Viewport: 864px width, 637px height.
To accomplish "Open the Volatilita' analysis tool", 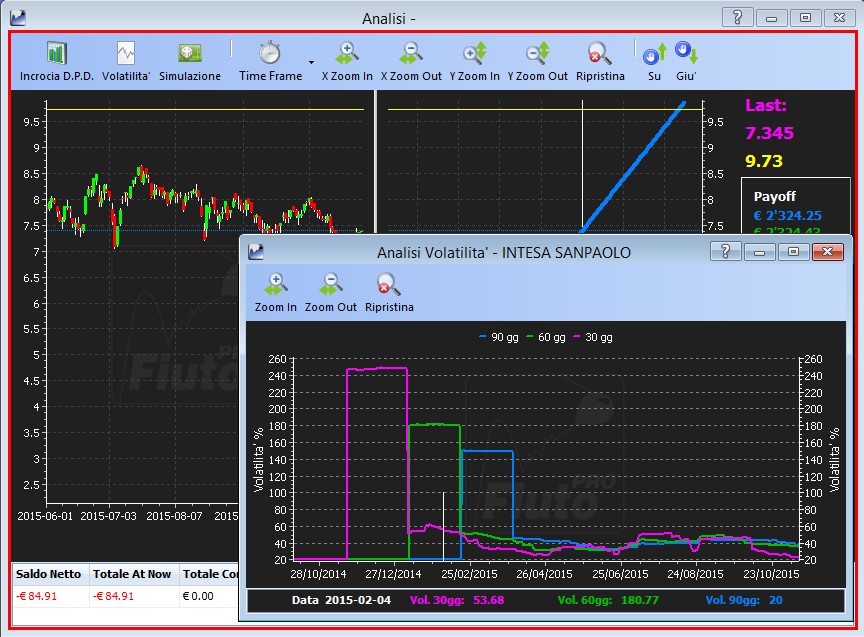I will point(126,61).
